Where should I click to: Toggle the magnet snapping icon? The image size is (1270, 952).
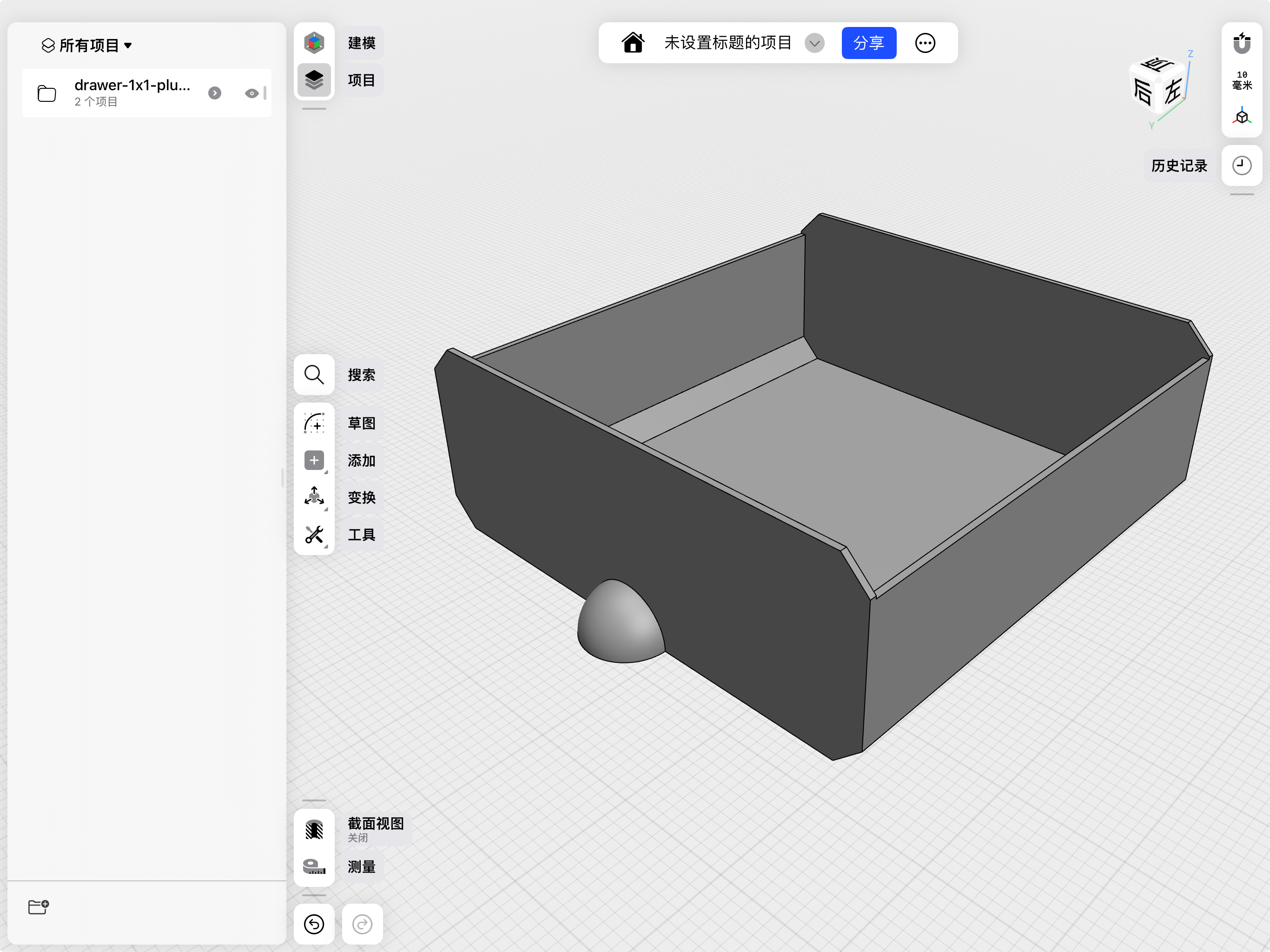[x=1242, y=43]
